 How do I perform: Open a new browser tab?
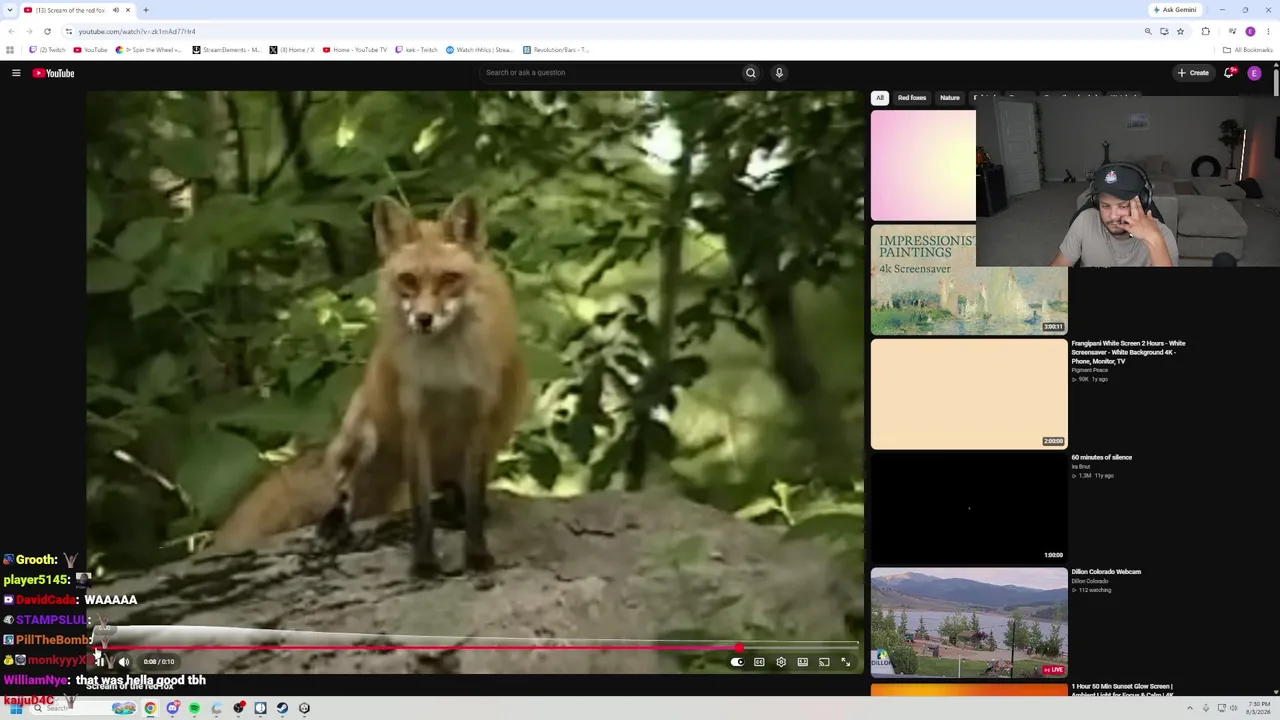click(x=146, y=10)
